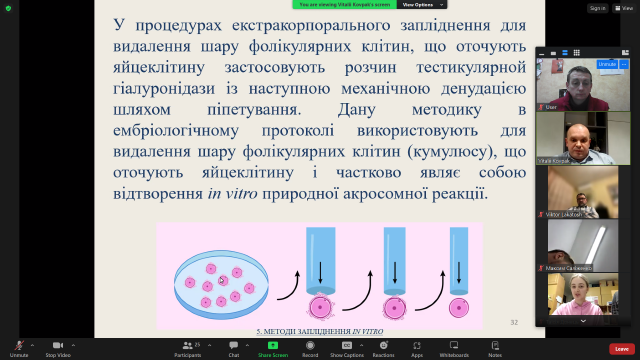Open audio options arrow next to Unmute
640x360 pixels.
(32, 345)
